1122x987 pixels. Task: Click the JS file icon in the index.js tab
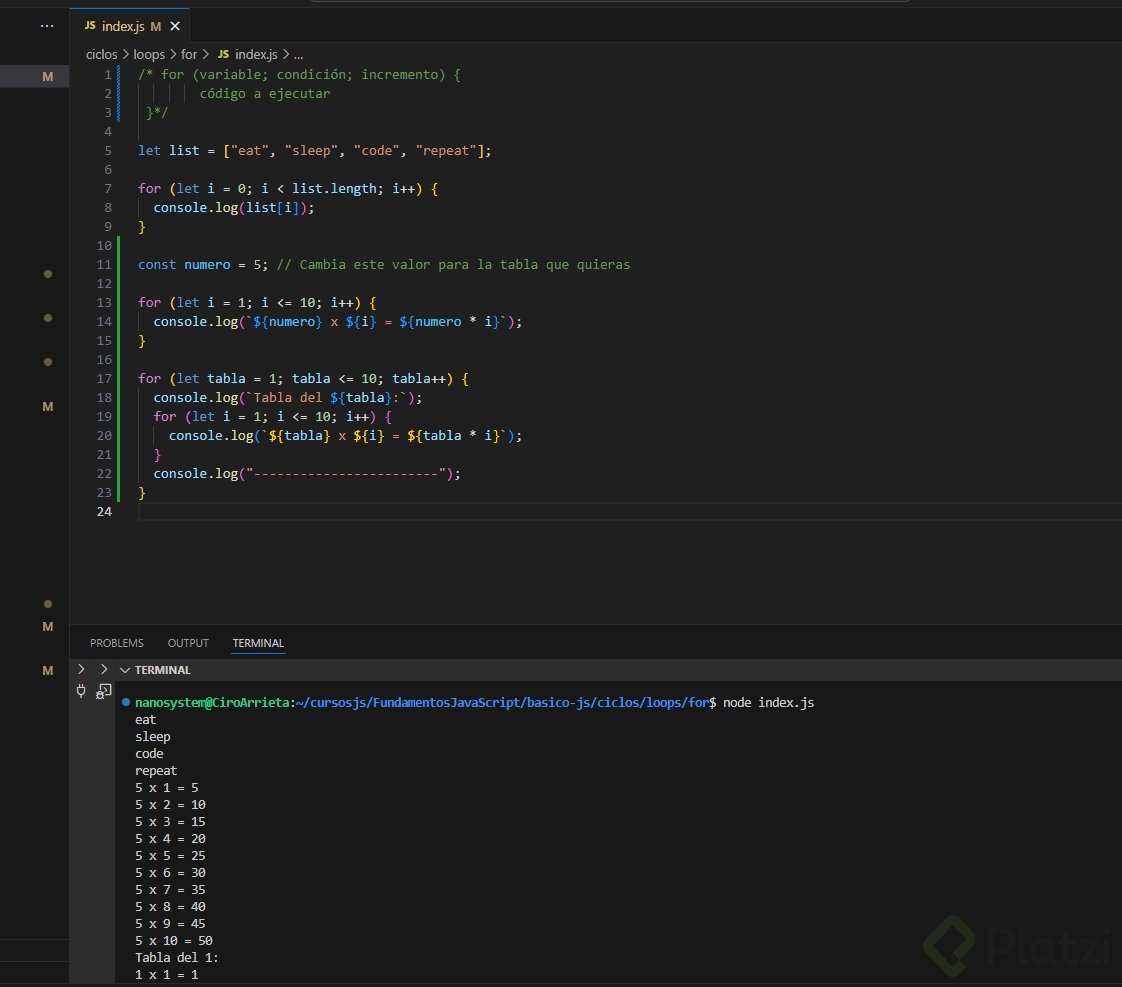tap(90, 26)
